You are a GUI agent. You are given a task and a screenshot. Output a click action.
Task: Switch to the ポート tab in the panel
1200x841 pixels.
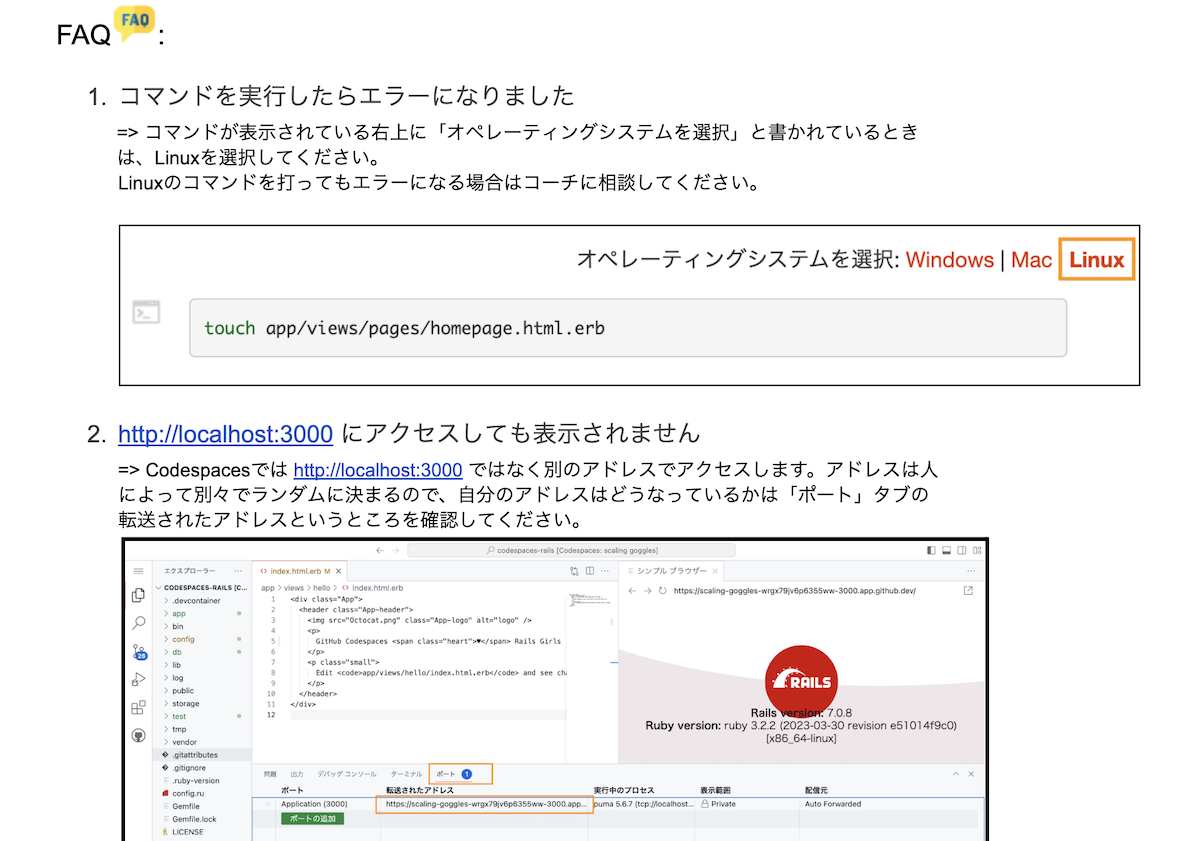(x=446, y=774)
